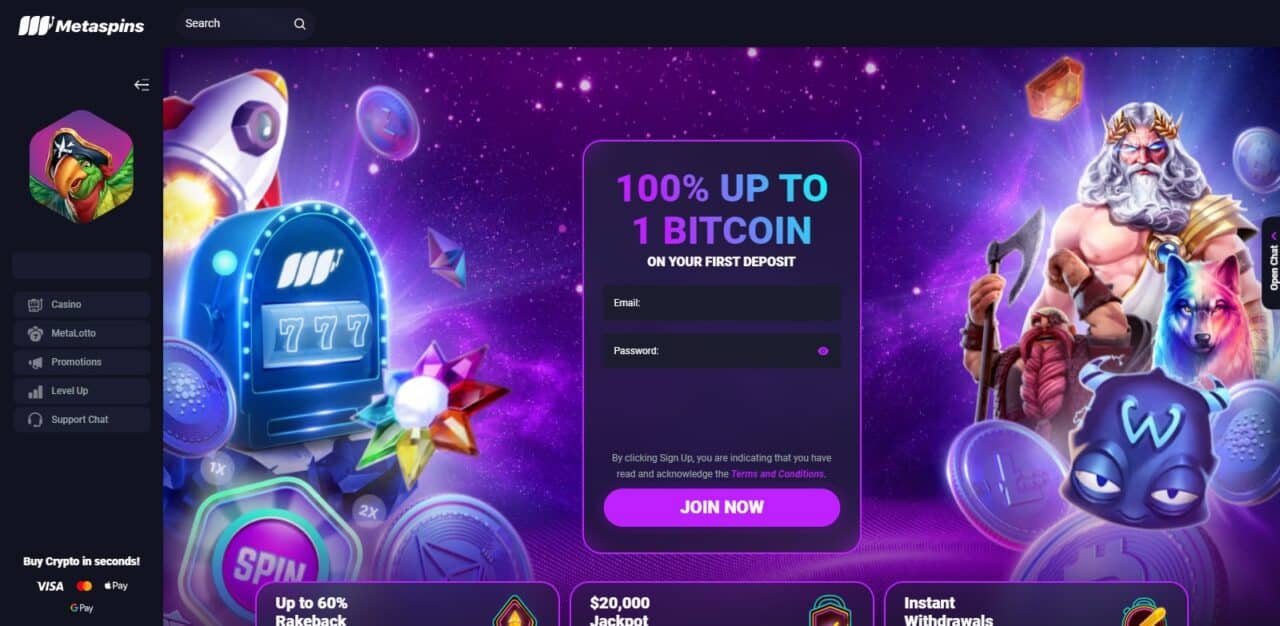This screenshot has width=1280, height=626.
Task: Click the pirate parrot avatar
Action: pyautogui.click(x=82, y=166)
